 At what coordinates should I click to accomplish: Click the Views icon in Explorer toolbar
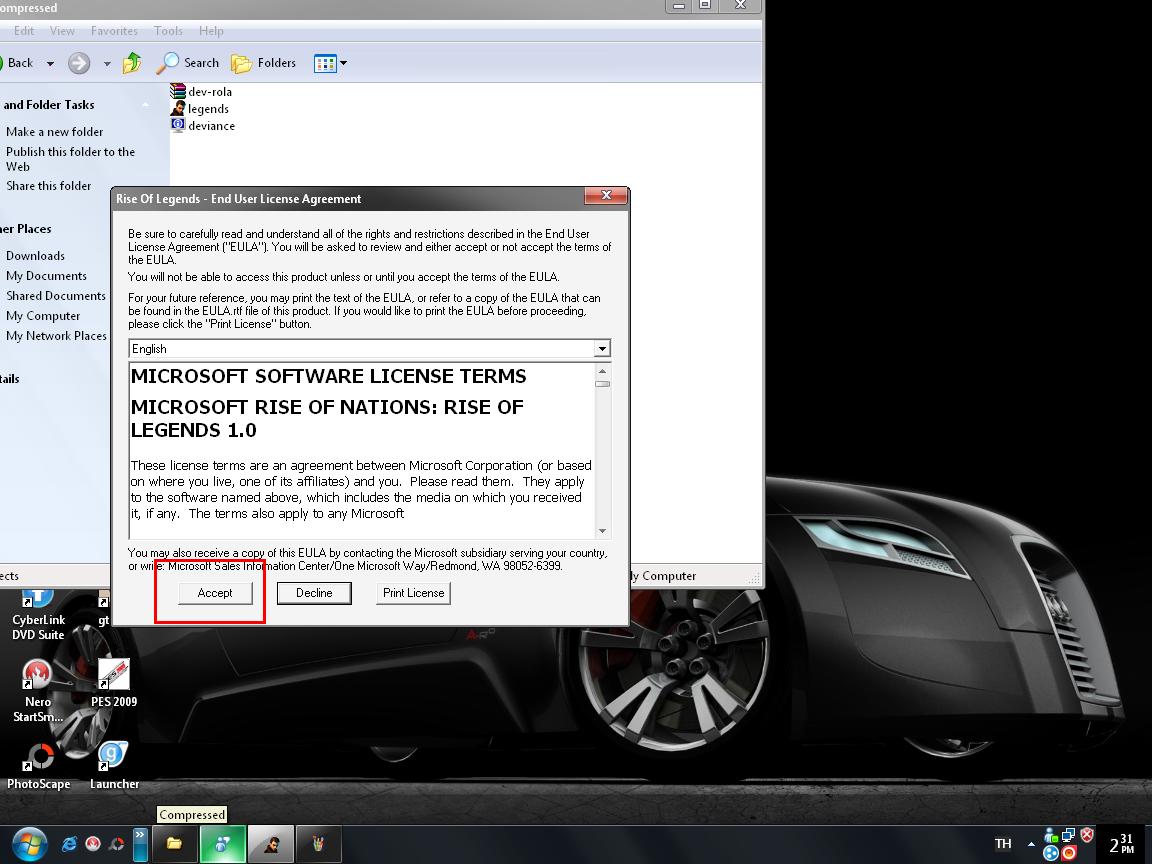pyautogui.click(x=325, y=64)
